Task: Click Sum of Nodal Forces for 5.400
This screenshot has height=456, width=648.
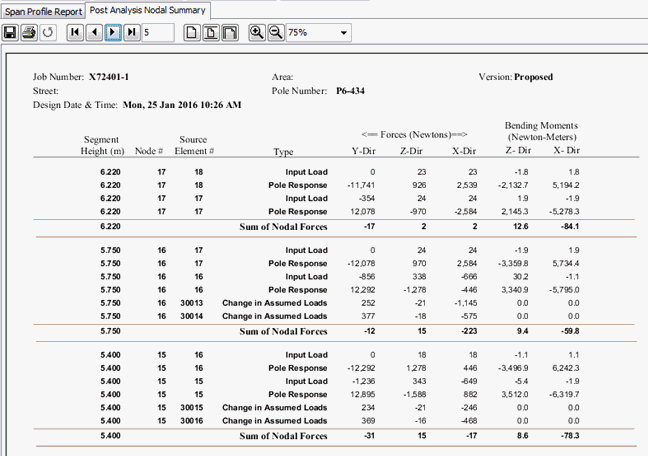Action: [x=283, y=436]
